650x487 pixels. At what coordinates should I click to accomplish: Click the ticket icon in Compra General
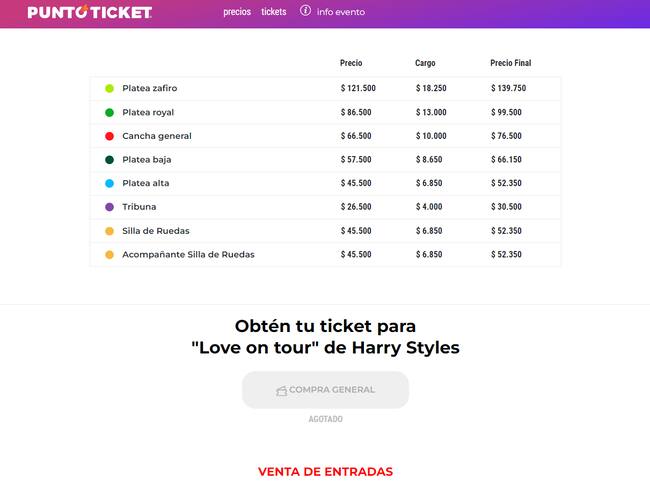[x=281, y=390]
